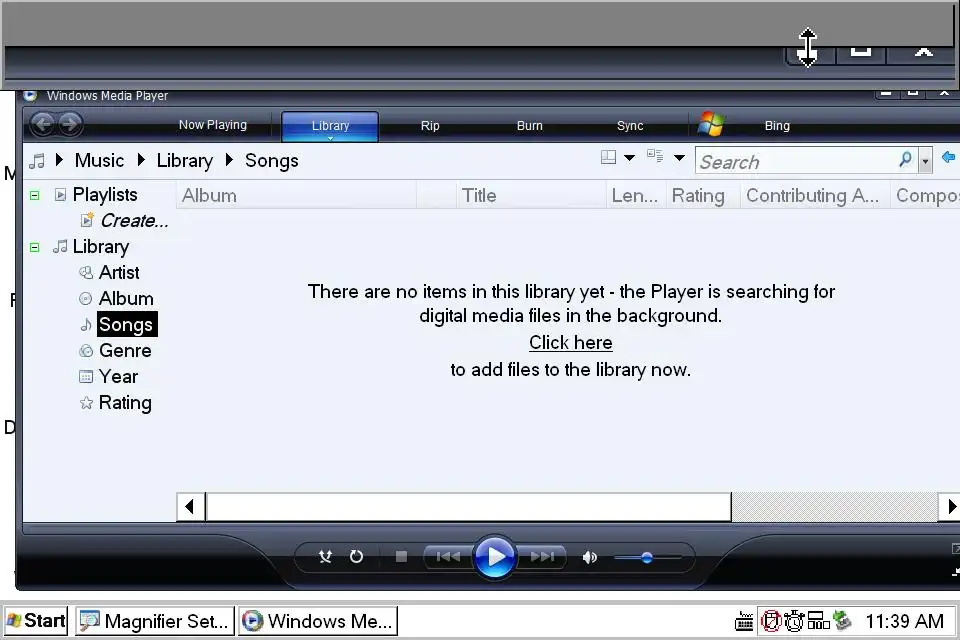
Task: Click the music note category icon in breadcrumb
Action: [37, 161]
